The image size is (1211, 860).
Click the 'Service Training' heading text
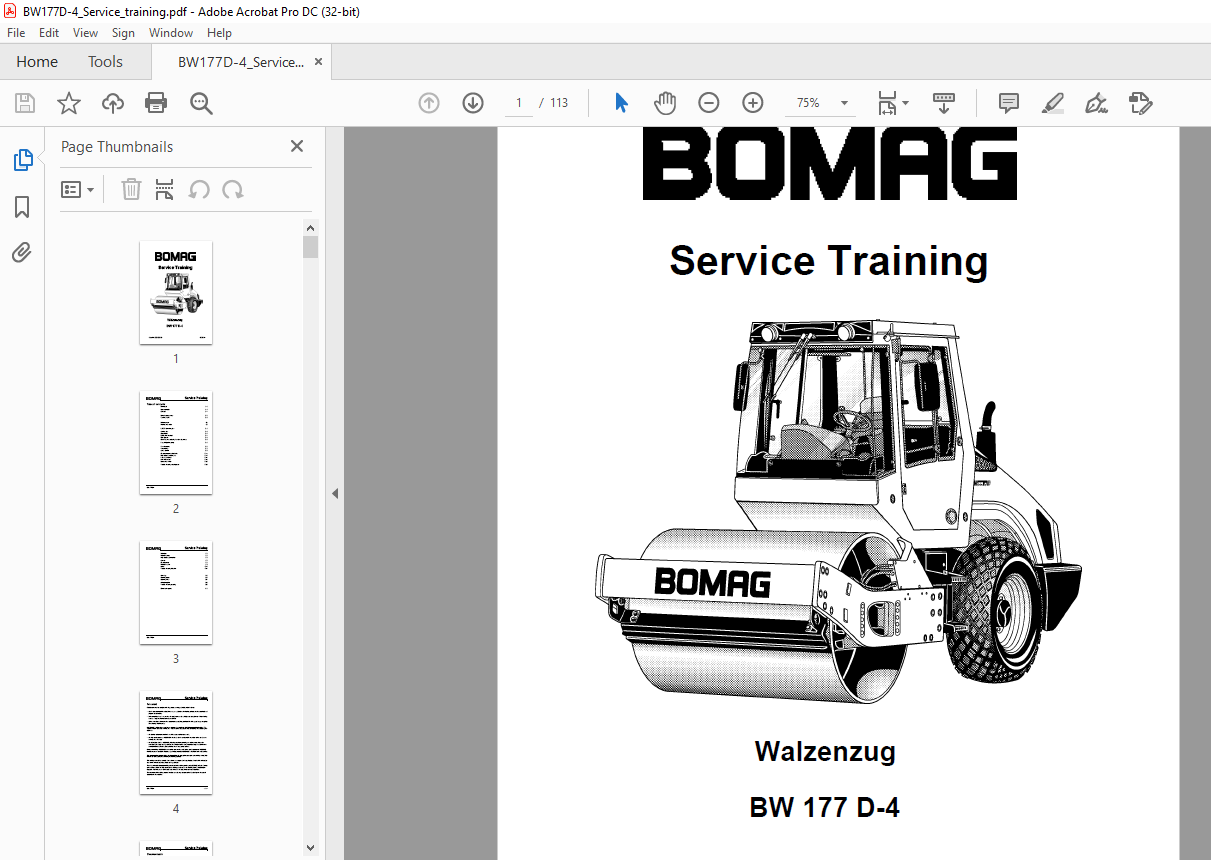[829, 261]
